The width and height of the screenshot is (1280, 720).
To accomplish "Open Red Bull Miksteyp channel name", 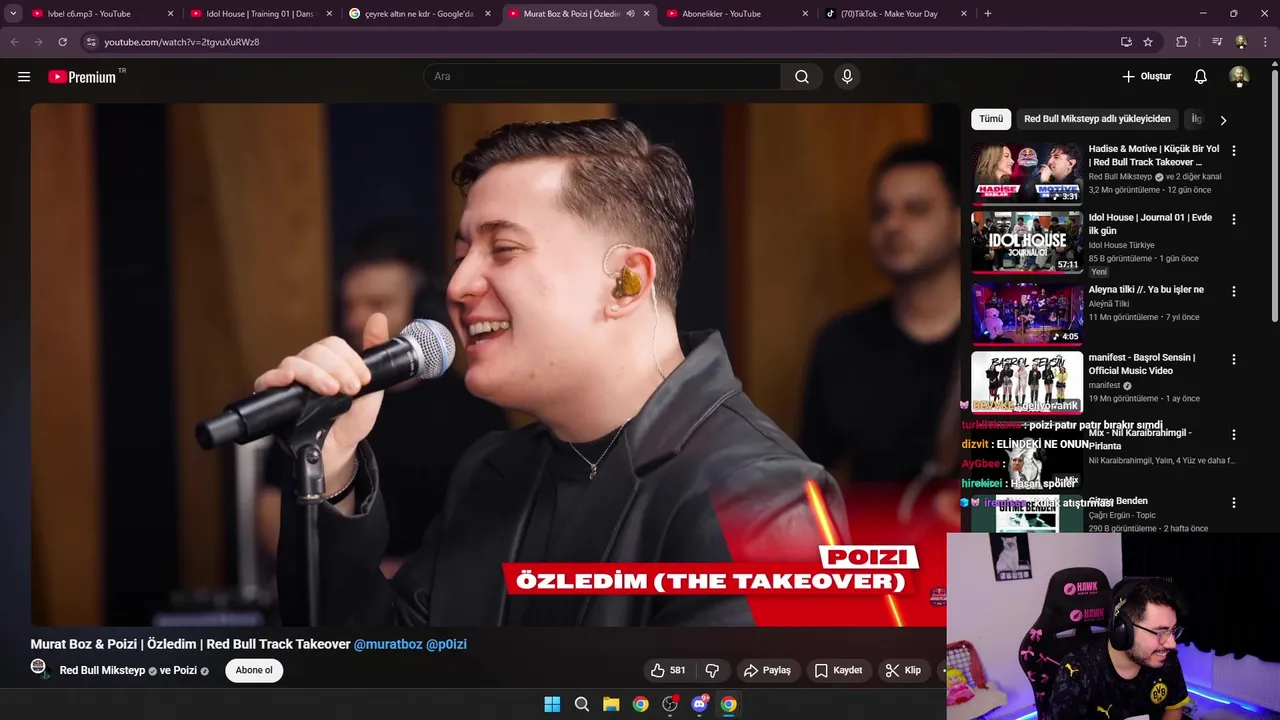I will coord(102,670).
